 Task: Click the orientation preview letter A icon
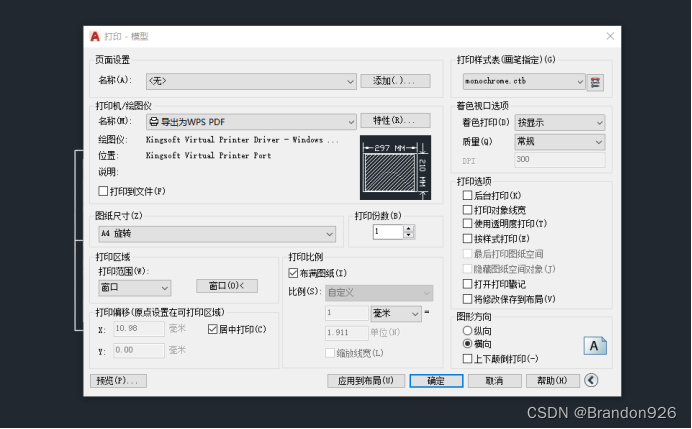[x=595, y=346]
